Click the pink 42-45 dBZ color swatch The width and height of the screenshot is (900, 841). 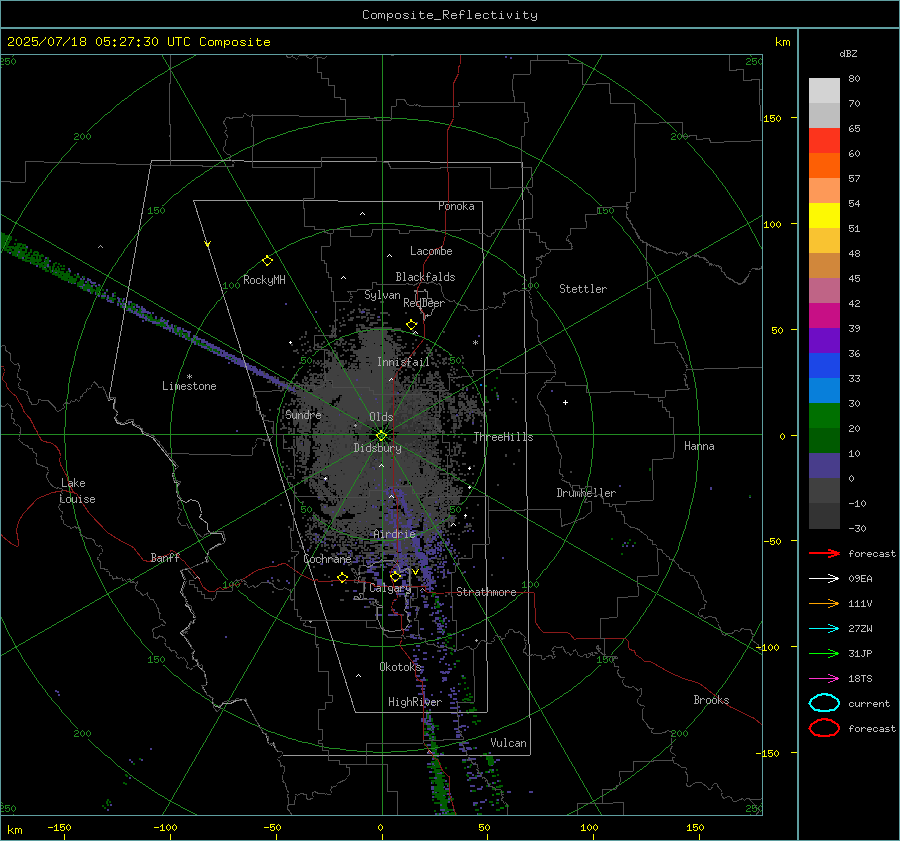click(824, 291)
